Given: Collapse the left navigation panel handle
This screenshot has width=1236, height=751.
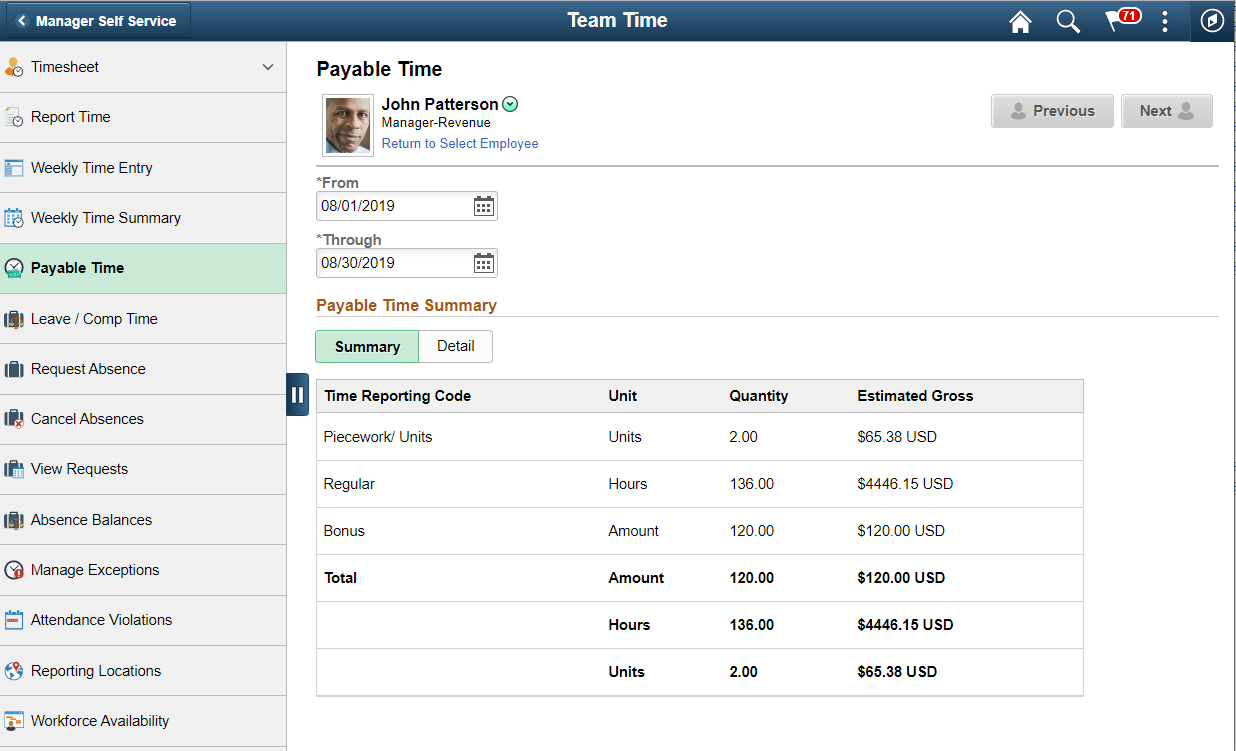Looking at the screenshot, I should [297, 394].
